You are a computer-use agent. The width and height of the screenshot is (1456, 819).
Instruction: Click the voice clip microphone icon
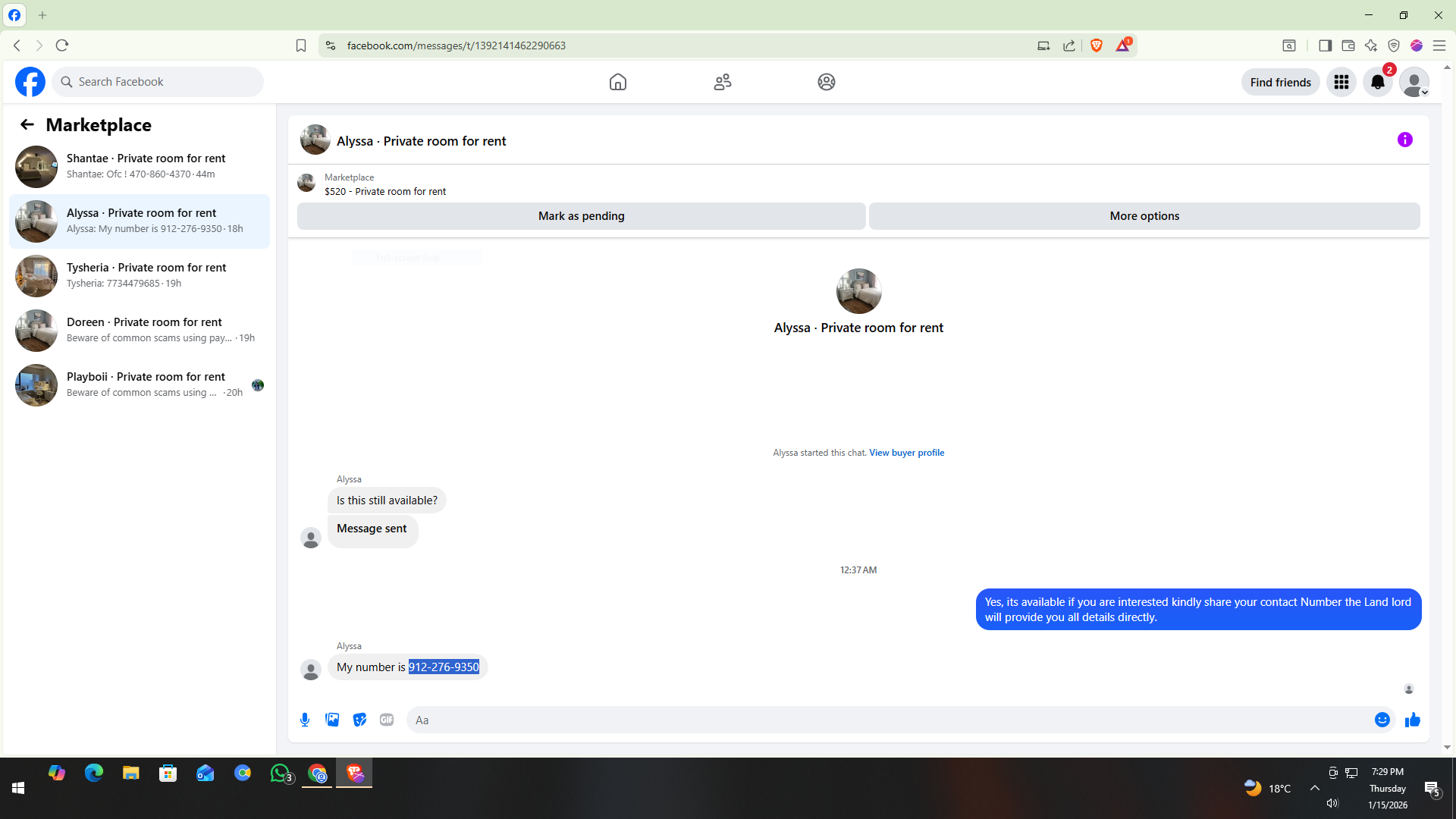point(305,720)
